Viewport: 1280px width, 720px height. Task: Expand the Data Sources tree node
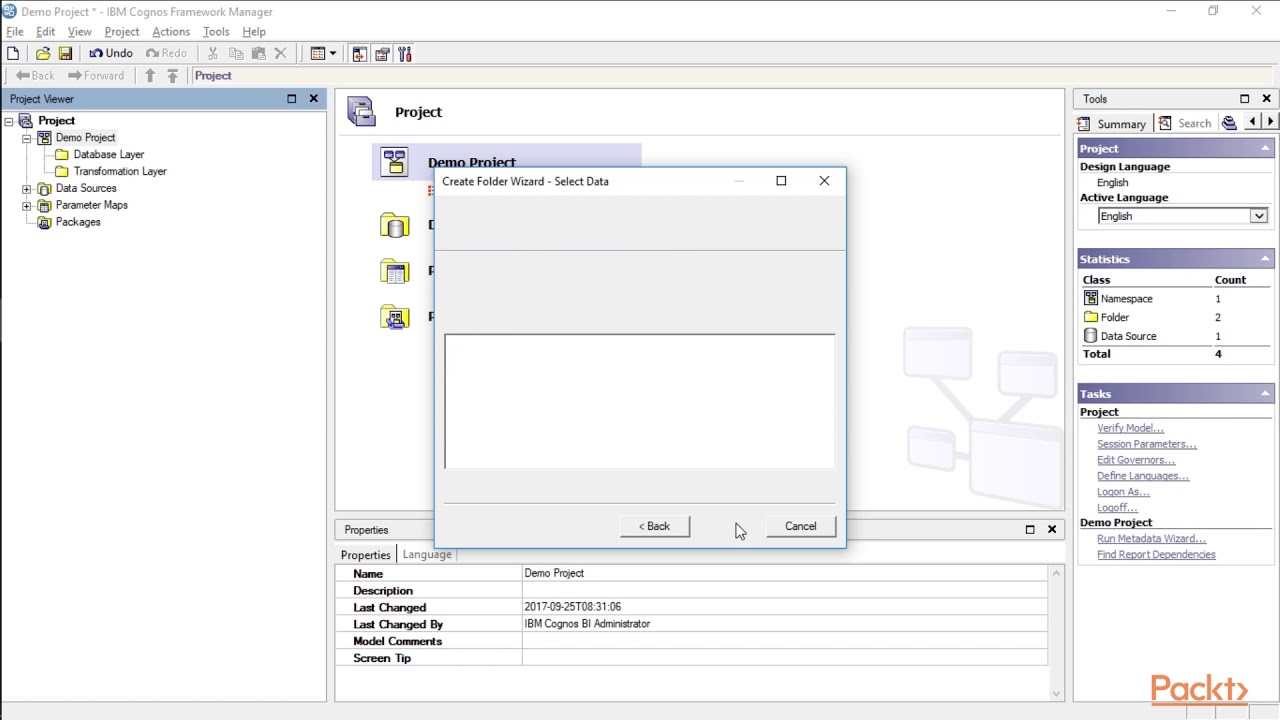click(x=27, y=189)
